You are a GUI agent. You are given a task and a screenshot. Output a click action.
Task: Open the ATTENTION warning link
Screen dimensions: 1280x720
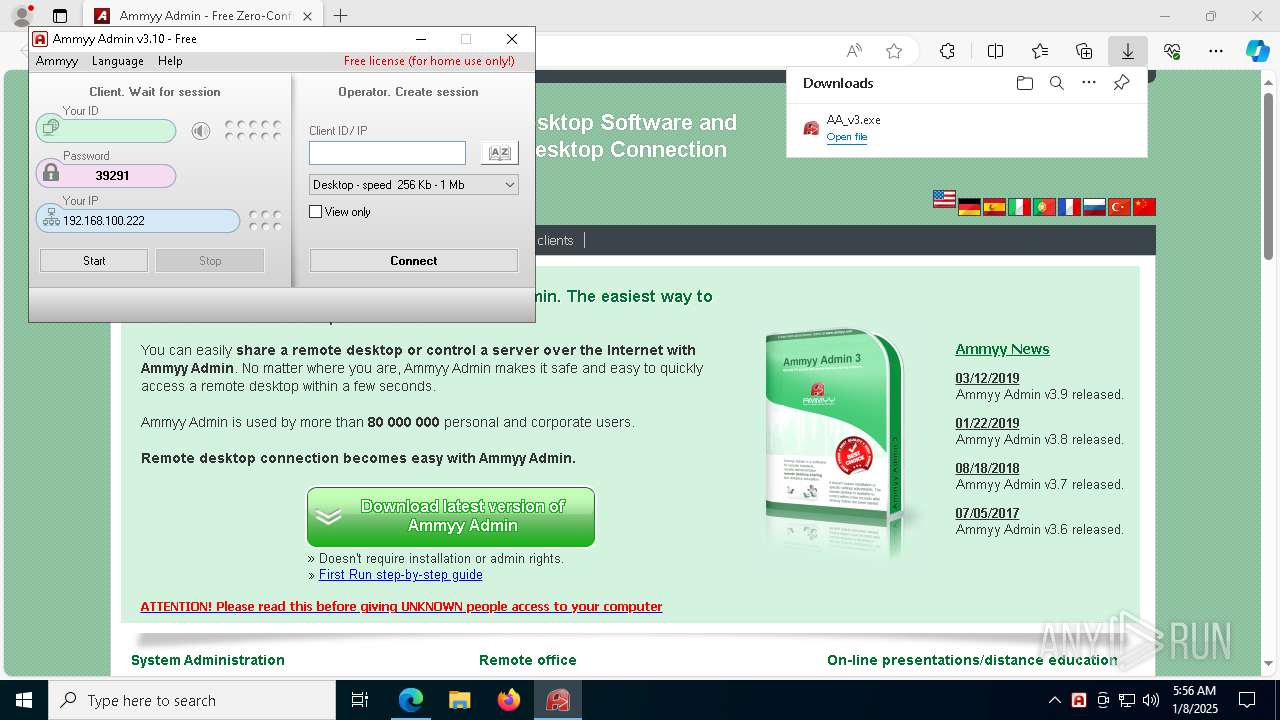(401, 607)
